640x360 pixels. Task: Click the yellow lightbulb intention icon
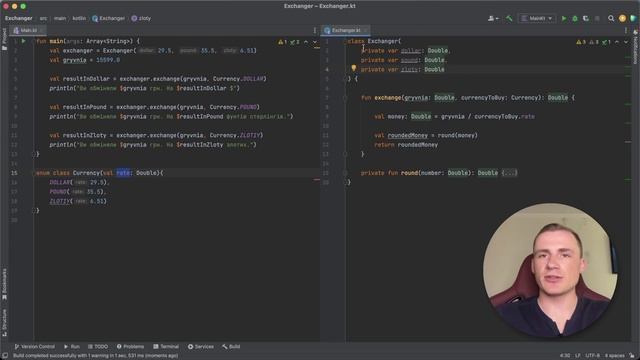pyautogui.click(x=353, y=68)
